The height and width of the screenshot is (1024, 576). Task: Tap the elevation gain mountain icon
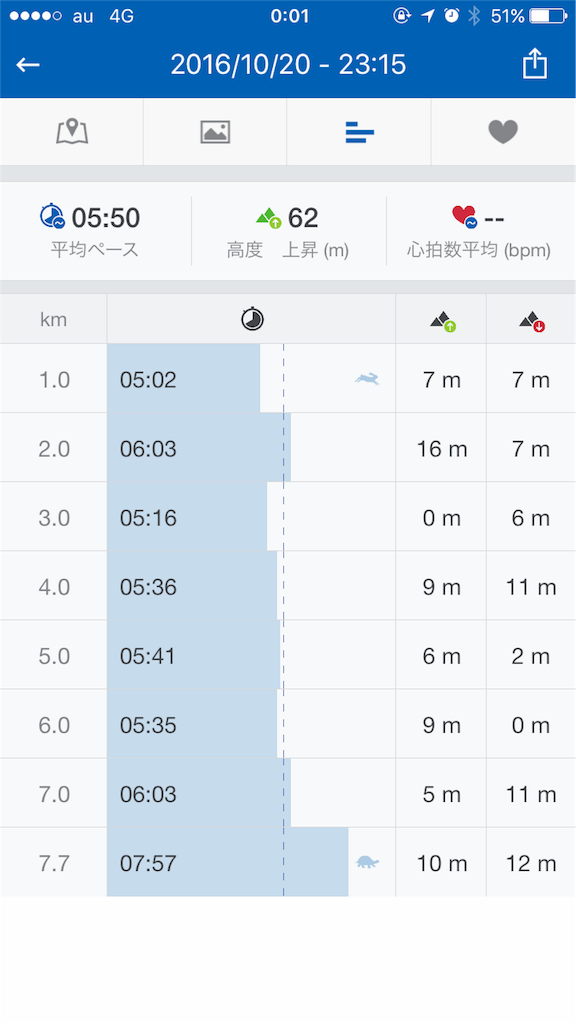[x=268, y=217]
